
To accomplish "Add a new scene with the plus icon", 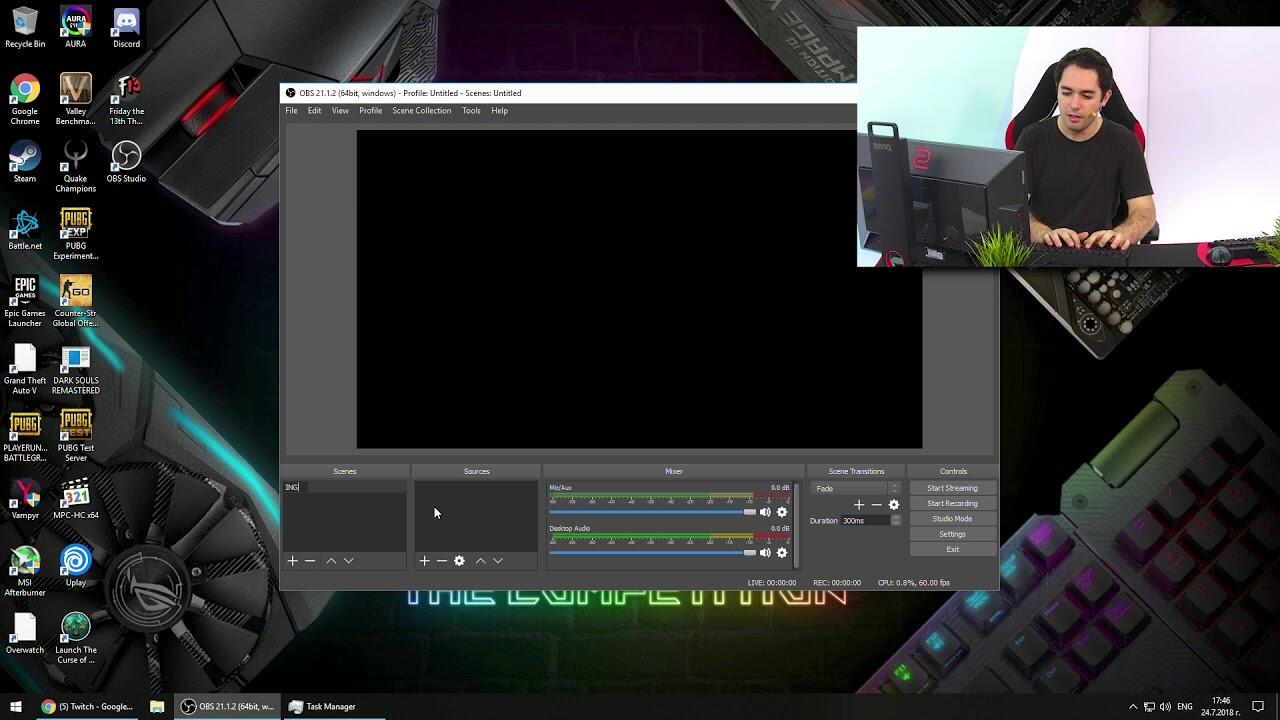I will 292,561.
